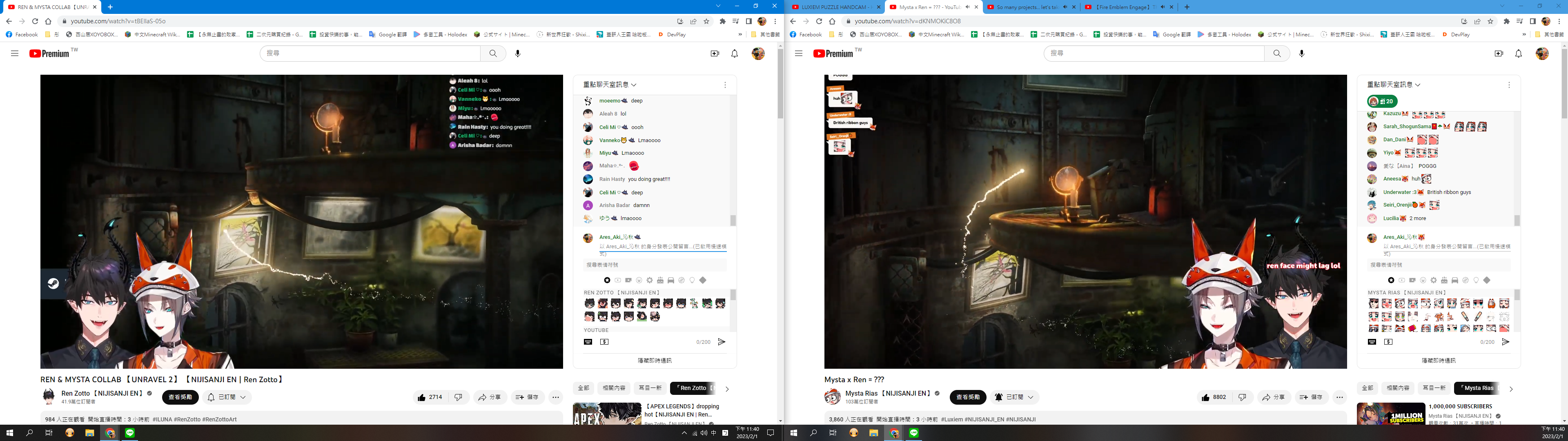Image resolution: width=1568 pixels, height=441 pixels.
Task: Expand the top chat dropdown in the Ren Zotto chat
Action: coord(610,85)
